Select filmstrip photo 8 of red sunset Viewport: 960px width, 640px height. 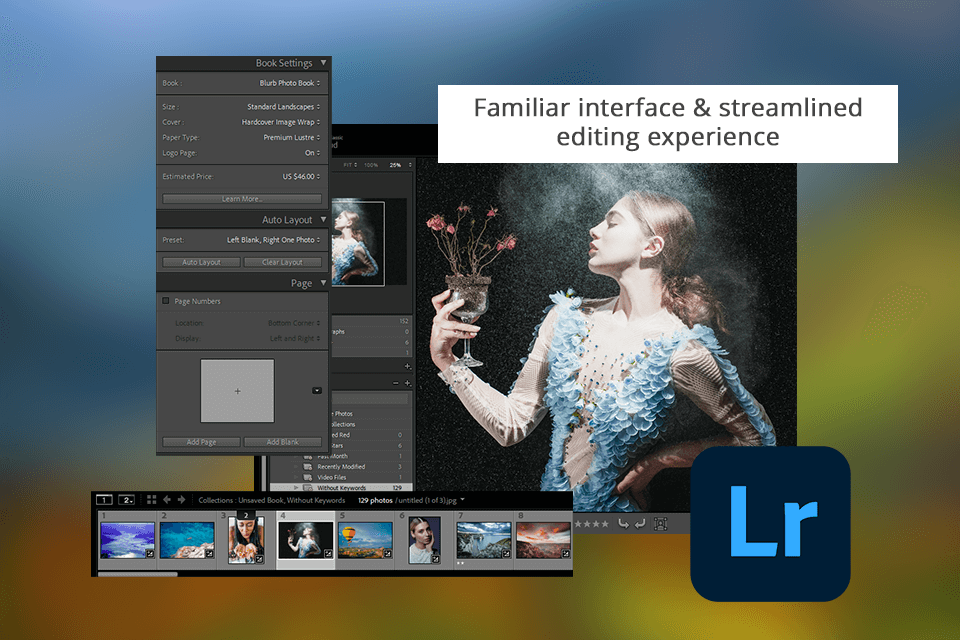(544, 540)
